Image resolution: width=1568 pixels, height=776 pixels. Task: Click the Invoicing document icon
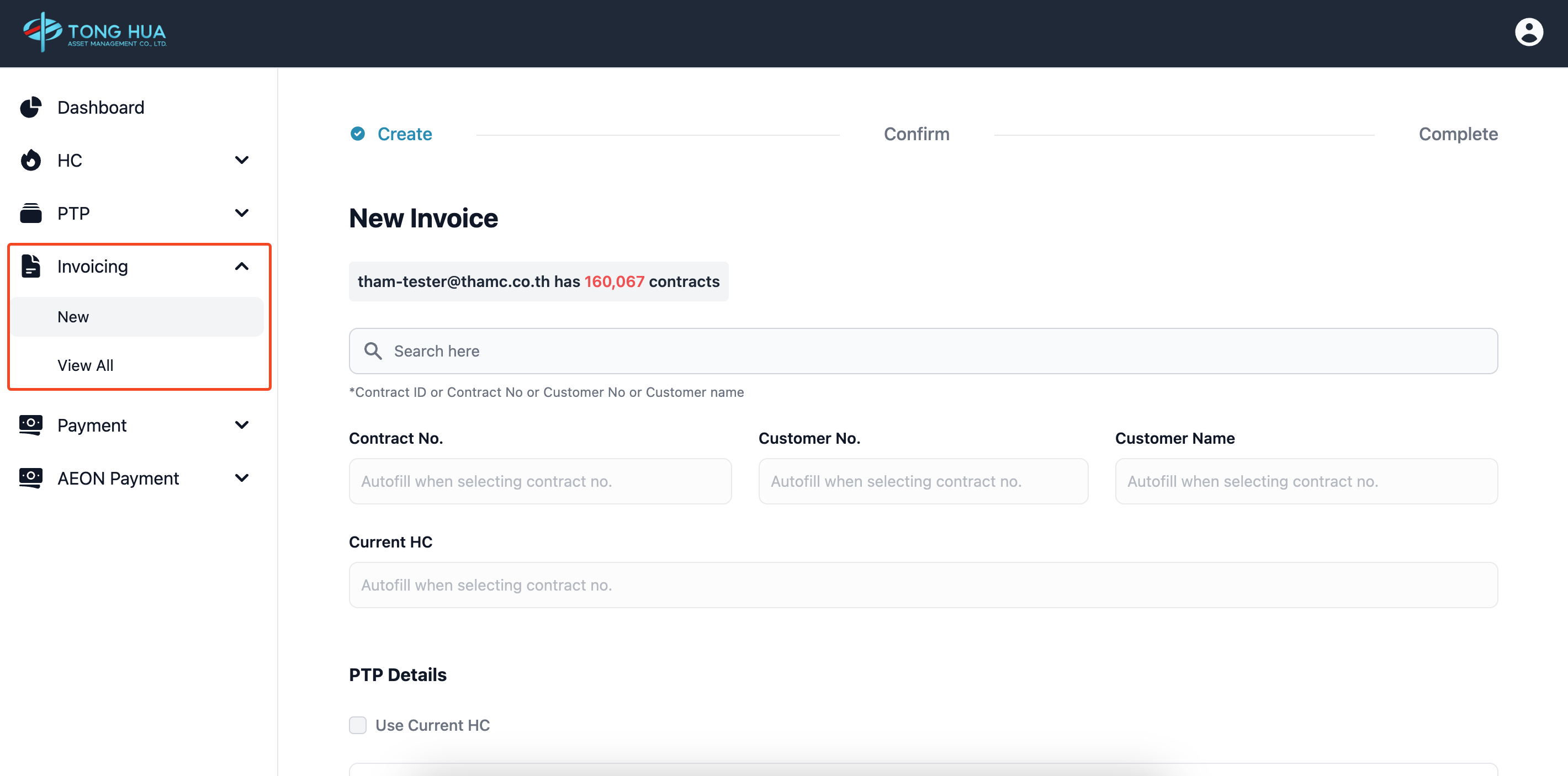(x=30, y=266)
